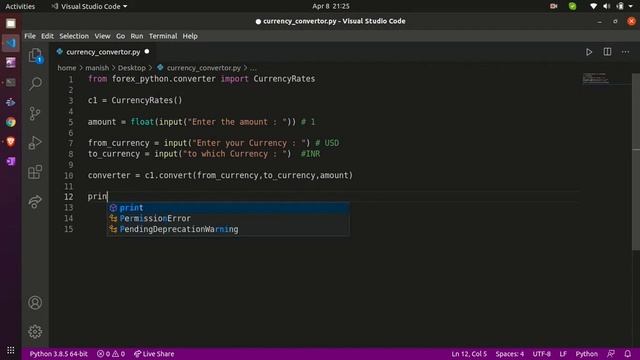
Task: Click Desktop in the breadcrumb
Action: tap(131, 68)
